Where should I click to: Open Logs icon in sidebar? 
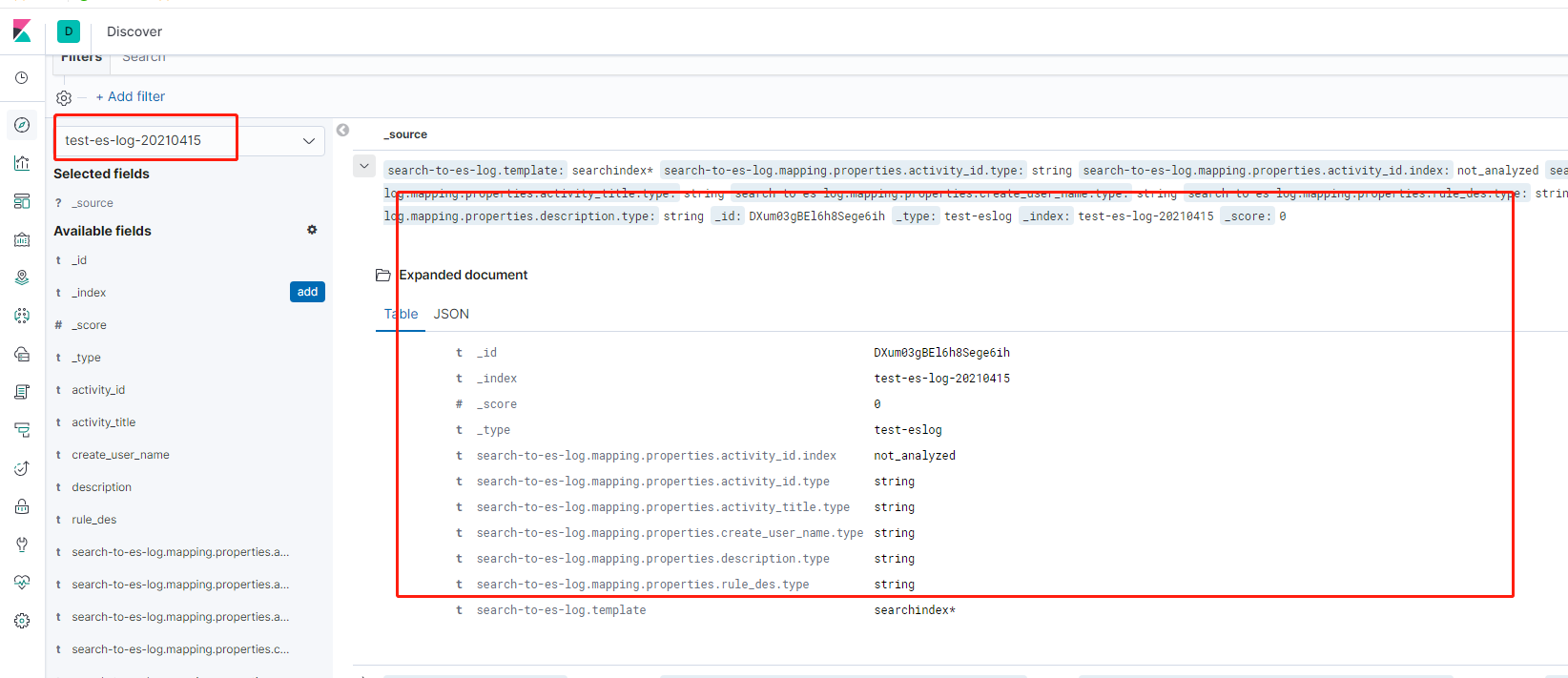[22, 392]
